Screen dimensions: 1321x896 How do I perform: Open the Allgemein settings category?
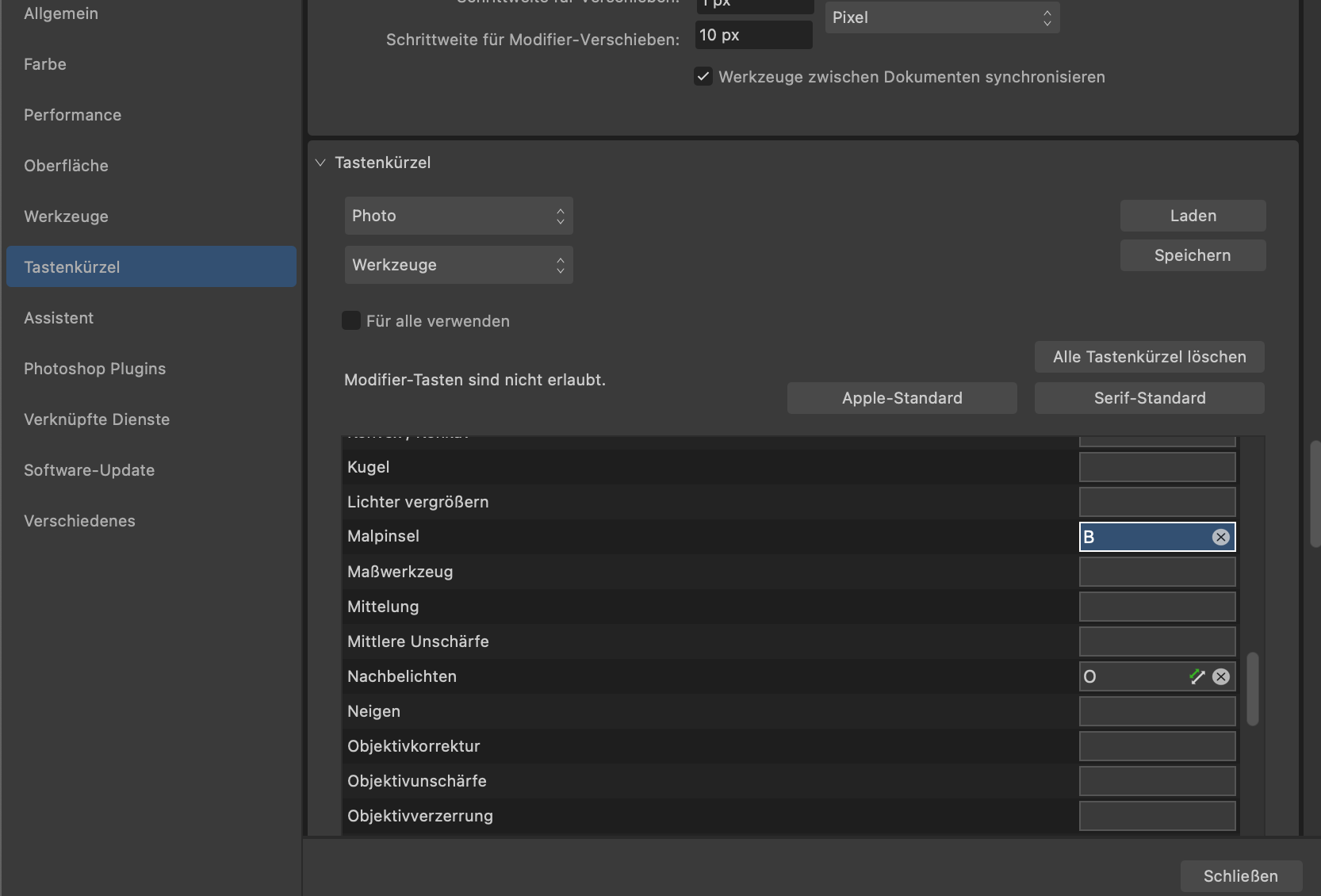pos(151,13)
